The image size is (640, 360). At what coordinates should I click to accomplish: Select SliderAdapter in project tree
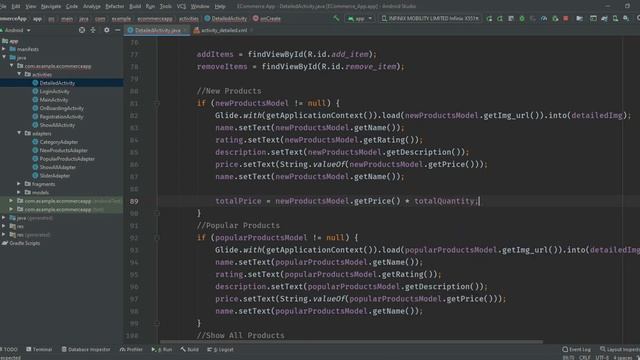coord(55,176)
